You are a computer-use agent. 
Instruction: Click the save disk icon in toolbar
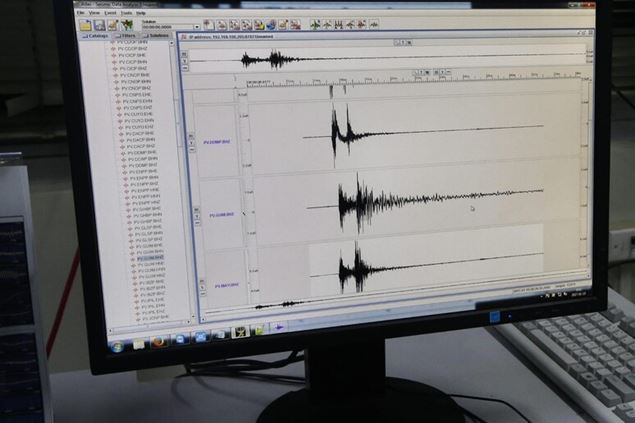pyautogui.click(x=98, y=24)
